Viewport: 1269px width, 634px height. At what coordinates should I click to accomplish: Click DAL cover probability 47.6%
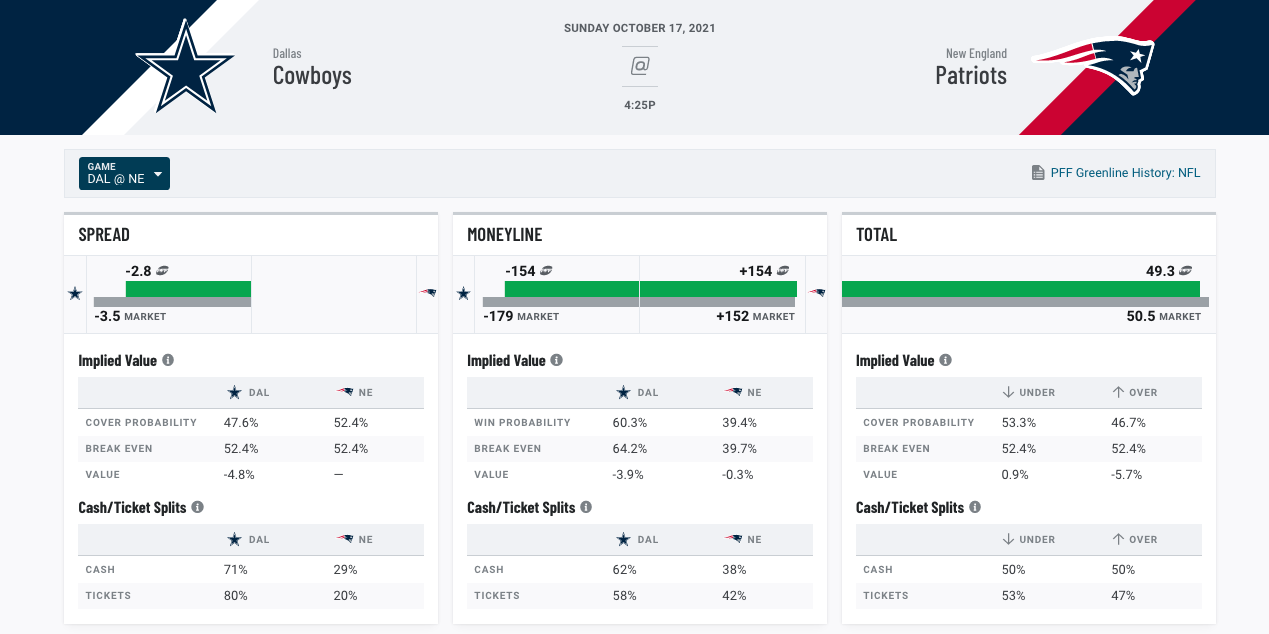click(242, 422)
